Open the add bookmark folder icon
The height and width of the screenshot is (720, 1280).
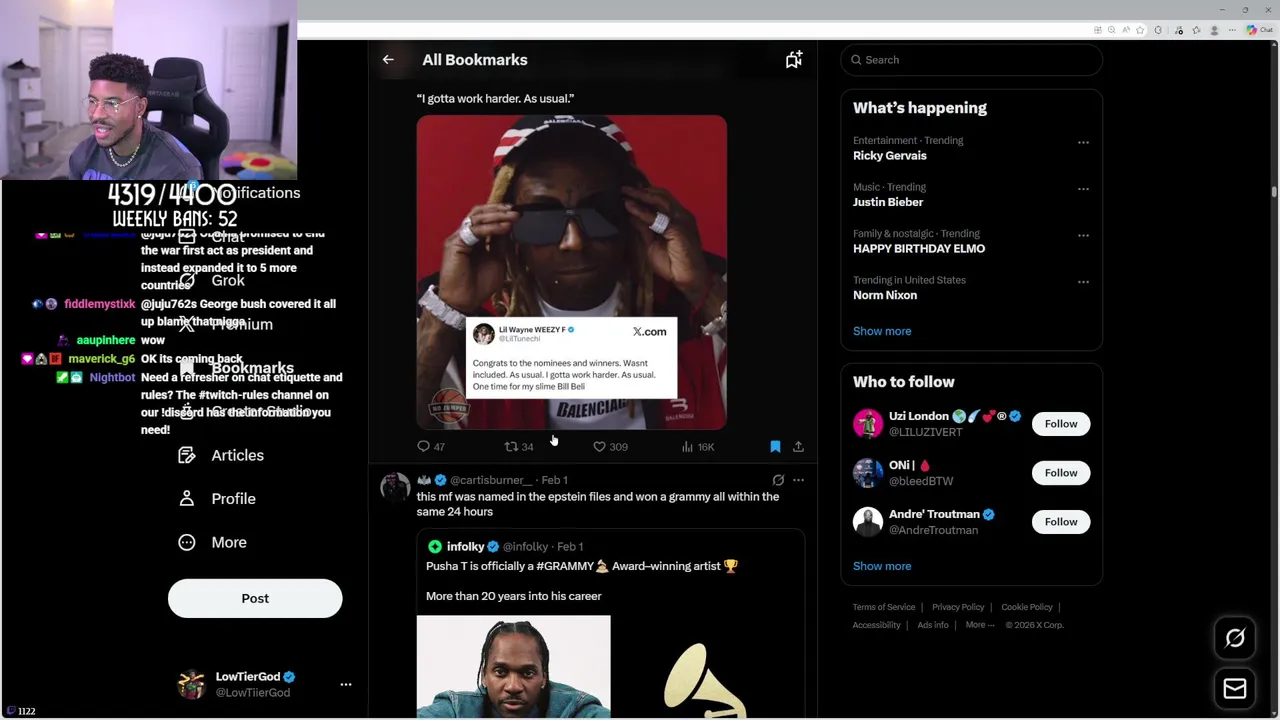tap(793, 60)
